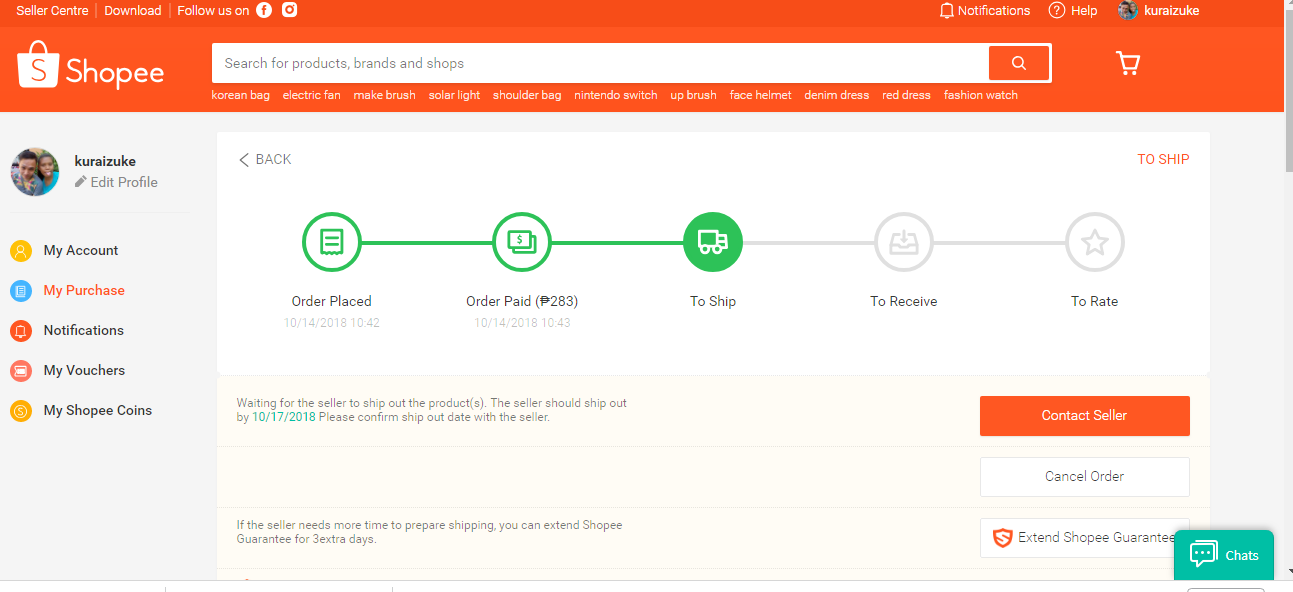Viewport: 1293px width, 592px height.
Task: Click the sidebar Notifications bell icon
Action: point(21,331)
